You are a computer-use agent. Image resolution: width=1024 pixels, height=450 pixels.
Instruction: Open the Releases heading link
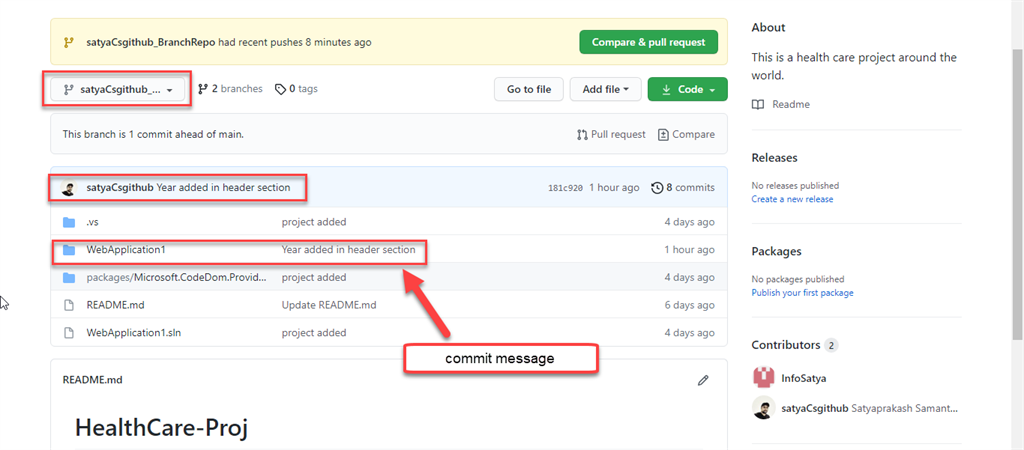coord(775,157)
